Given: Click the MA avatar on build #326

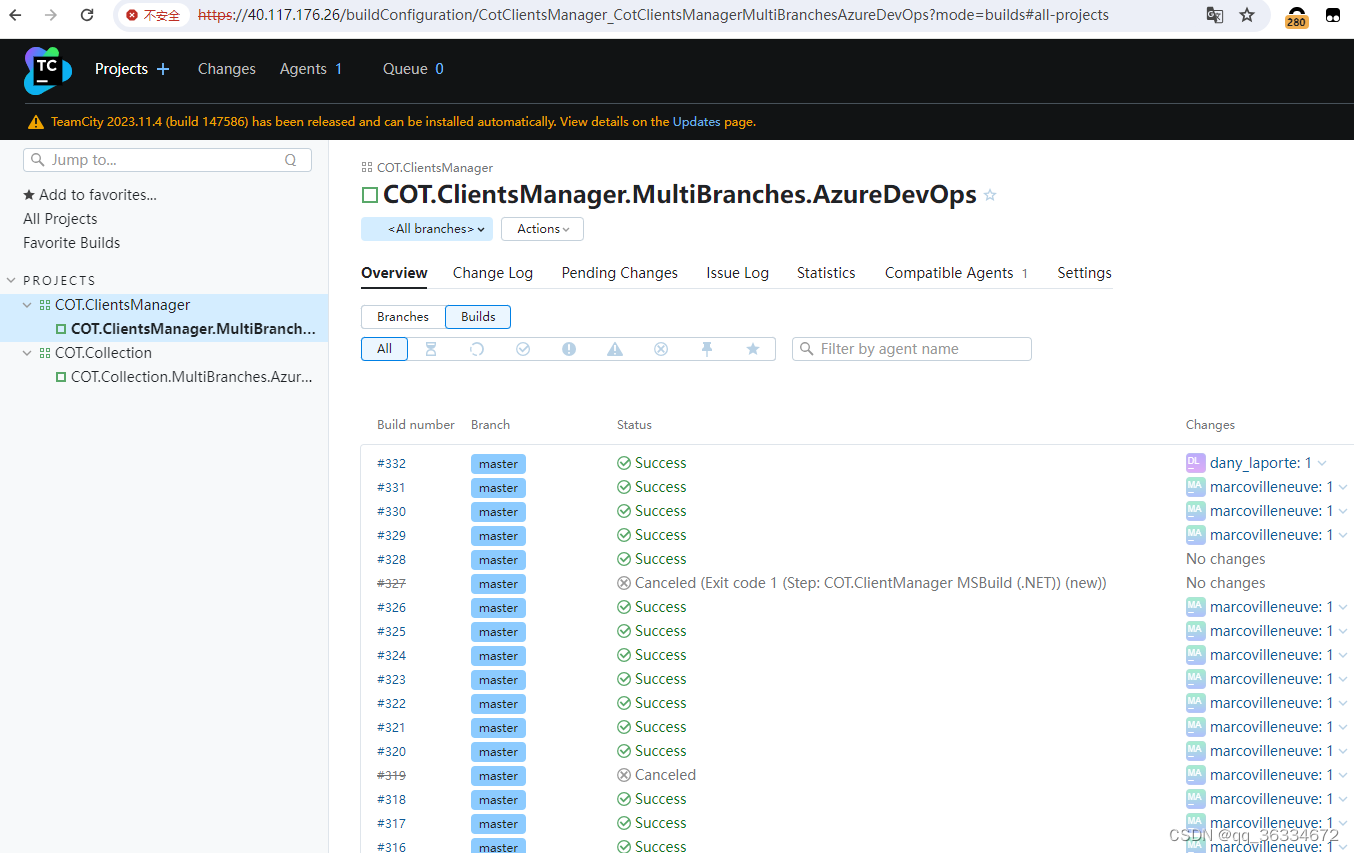Looking at the screenshot, I should [x=1195, y=607].
